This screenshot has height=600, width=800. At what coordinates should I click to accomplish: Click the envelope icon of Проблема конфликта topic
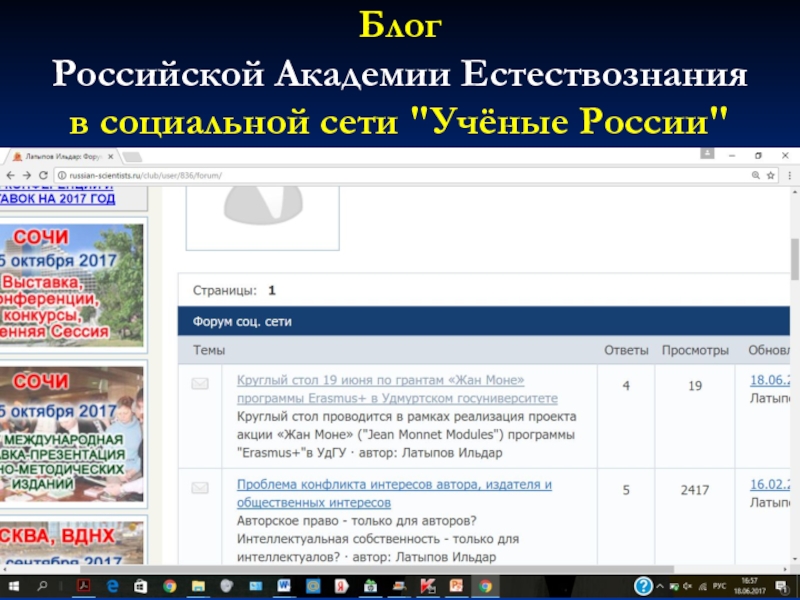point(200,488)
